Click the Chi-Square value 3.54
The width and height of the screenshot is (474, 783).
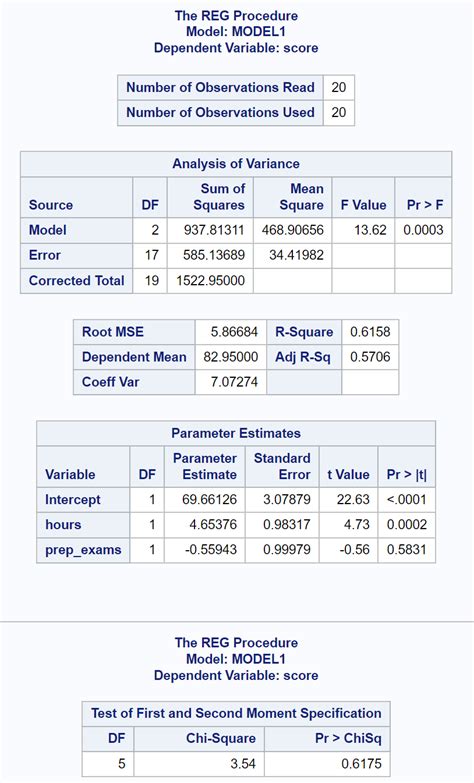pyautogui.click(x=243, y=764)
